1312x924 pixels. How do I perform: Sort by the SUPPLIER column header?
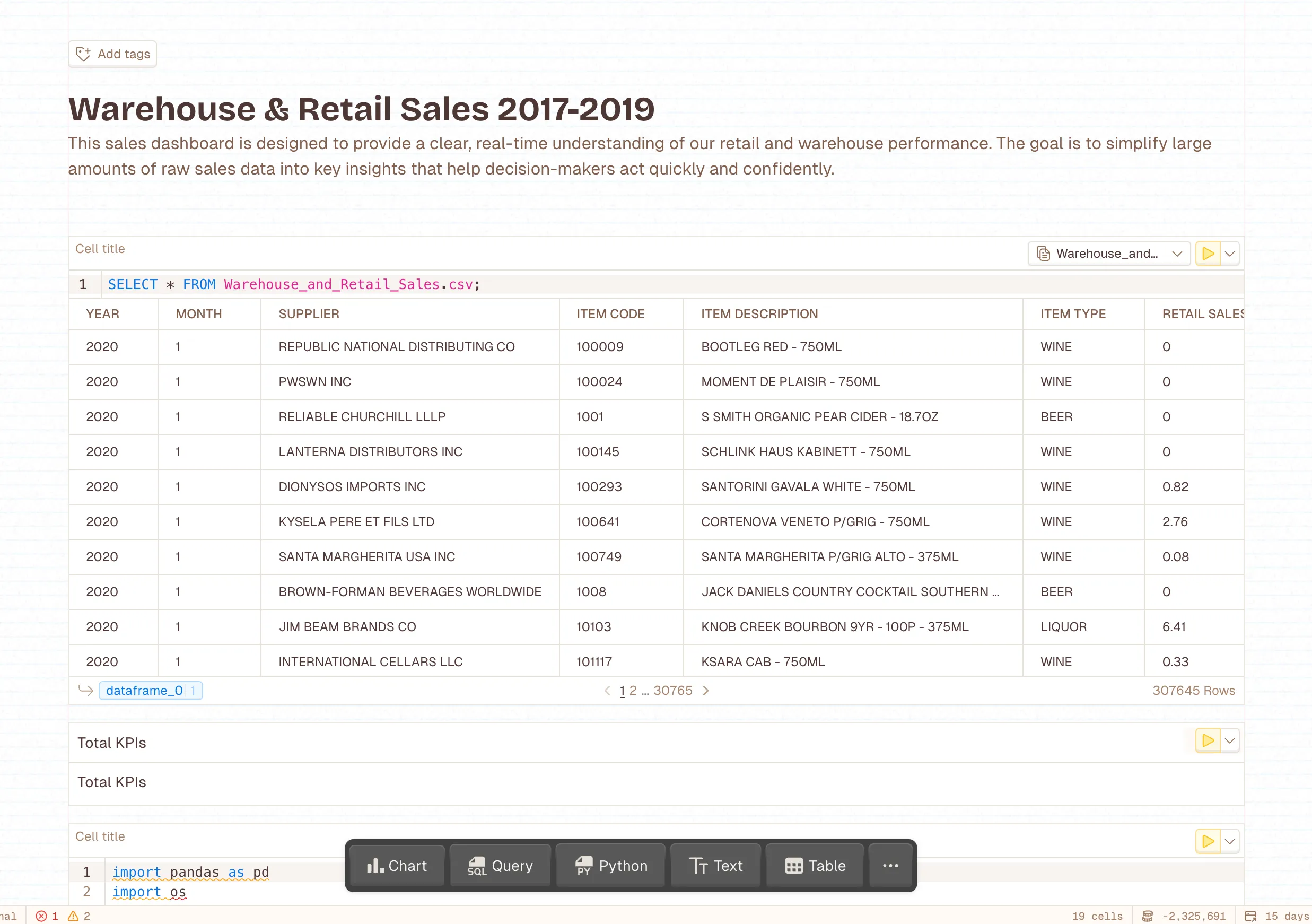pos(309,313)
